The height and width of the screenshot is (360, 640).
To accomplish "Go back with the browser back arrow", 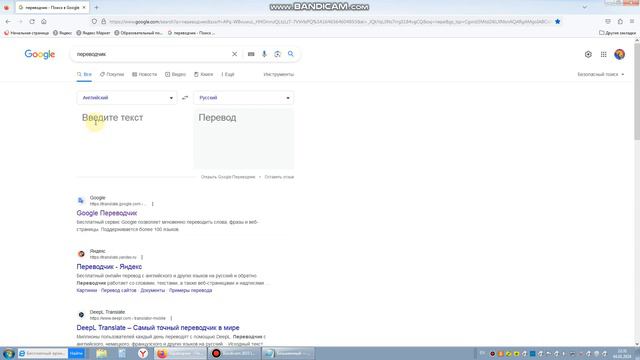I will [x=8, y=22].
